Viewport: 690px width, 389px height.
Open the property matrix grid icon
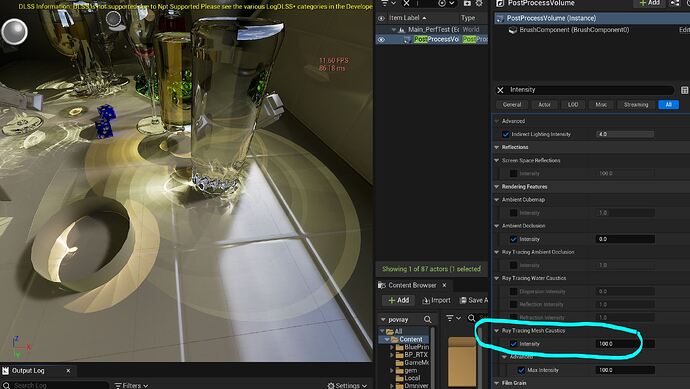point(685,90)
